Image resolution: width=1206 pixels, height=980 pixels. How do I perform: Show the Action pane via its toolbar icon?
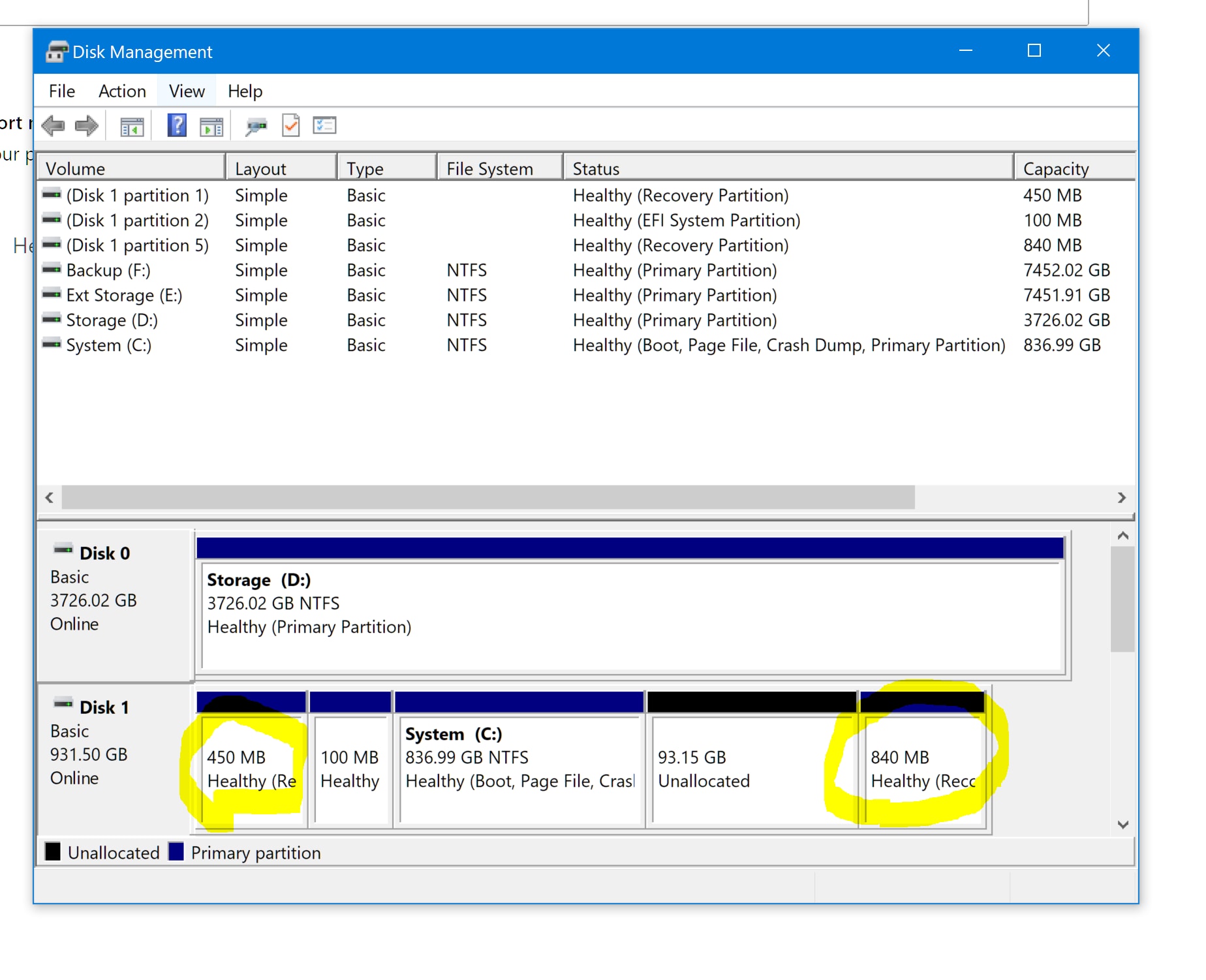click(x=210, y=125)
